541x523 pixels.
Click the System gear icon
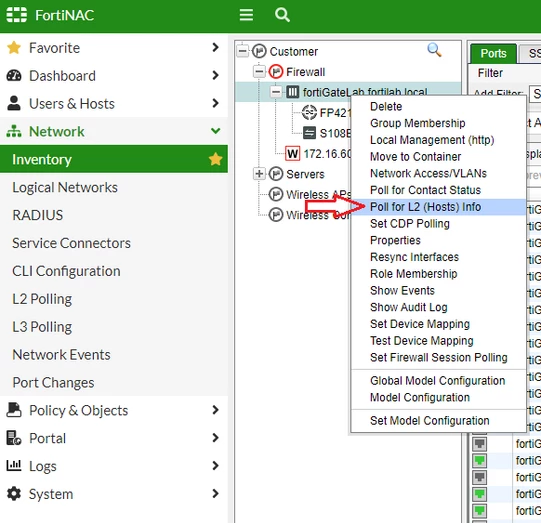click(x=14, y=494)
